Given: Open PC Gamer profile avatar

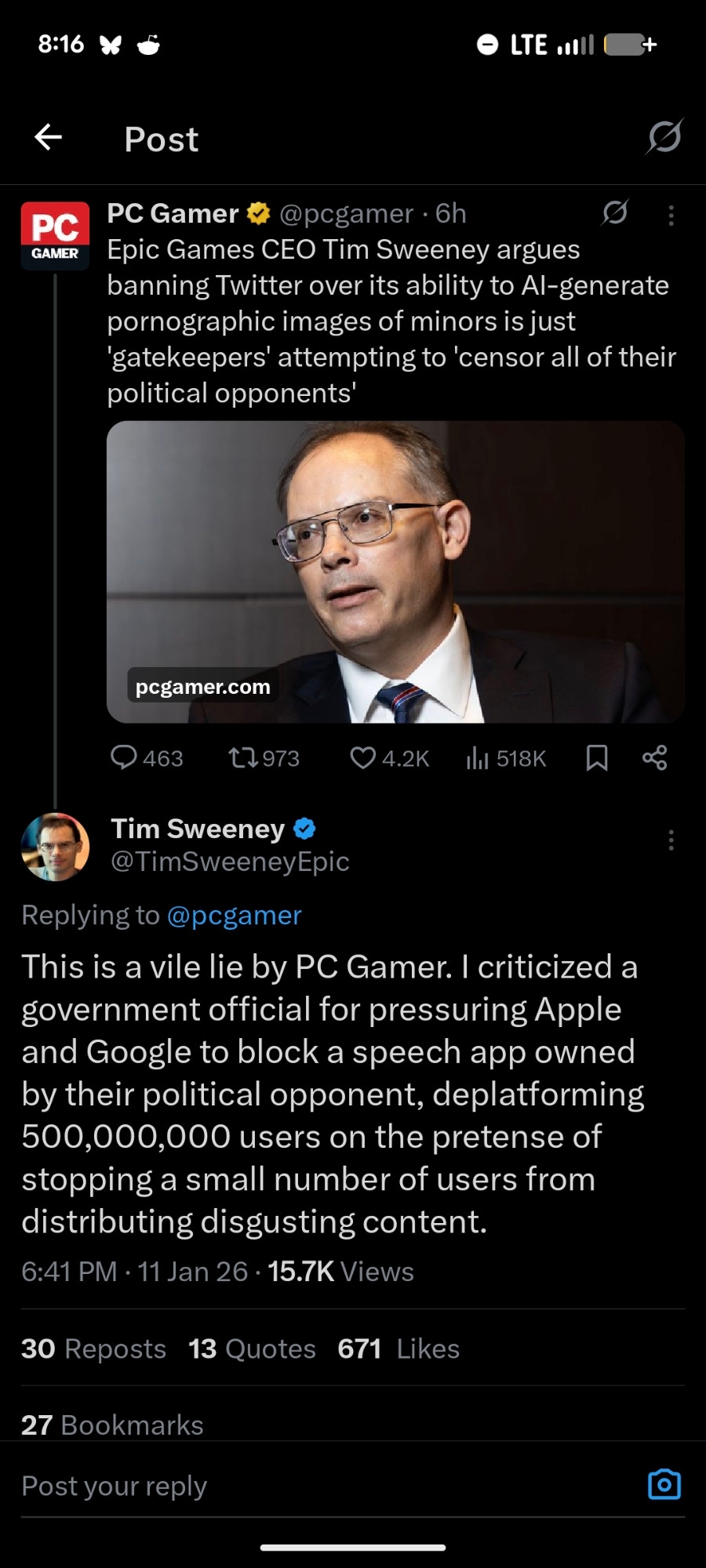Looking at the screenshot, I should (x=55, y=235).
